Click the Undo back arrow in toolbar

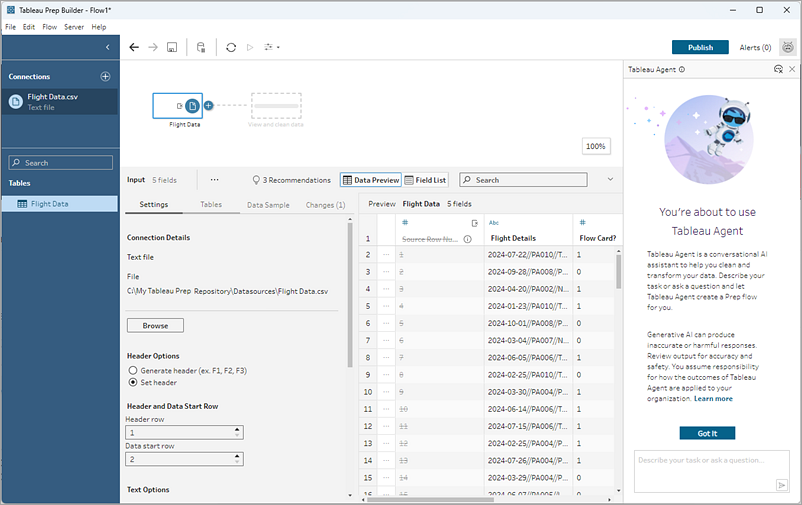pyautogui.click(x=134, y=47)
